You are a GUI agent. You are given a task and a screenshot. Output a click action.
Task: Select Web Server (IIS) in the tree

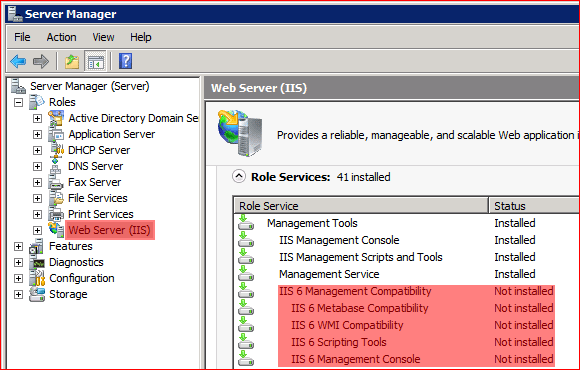coord(109,230)
